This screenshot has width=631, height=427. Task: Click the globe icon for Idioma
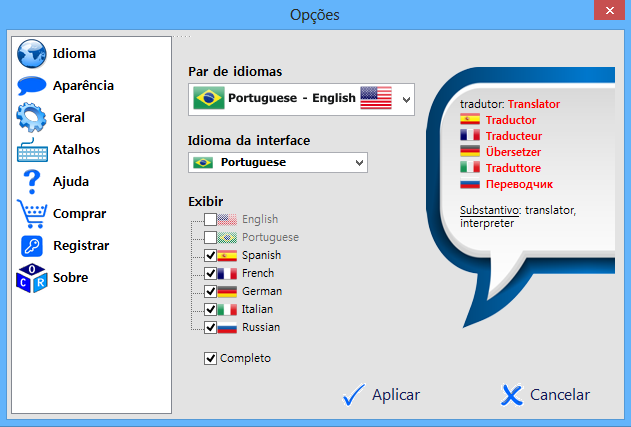(x=32, y=54)
